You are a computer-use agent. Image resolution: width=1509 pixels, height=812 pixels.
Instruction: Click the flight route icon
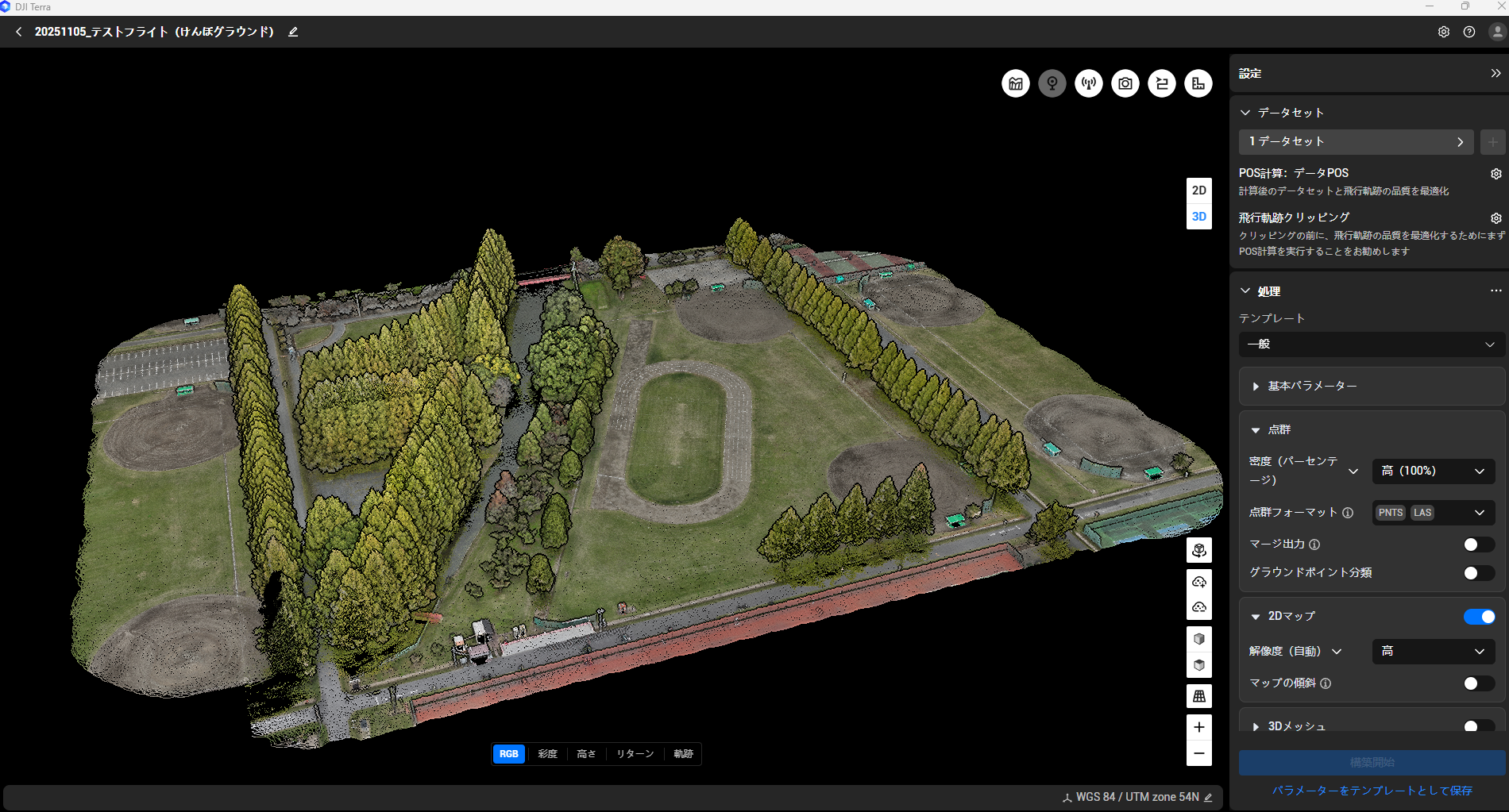click(1161, 83)
